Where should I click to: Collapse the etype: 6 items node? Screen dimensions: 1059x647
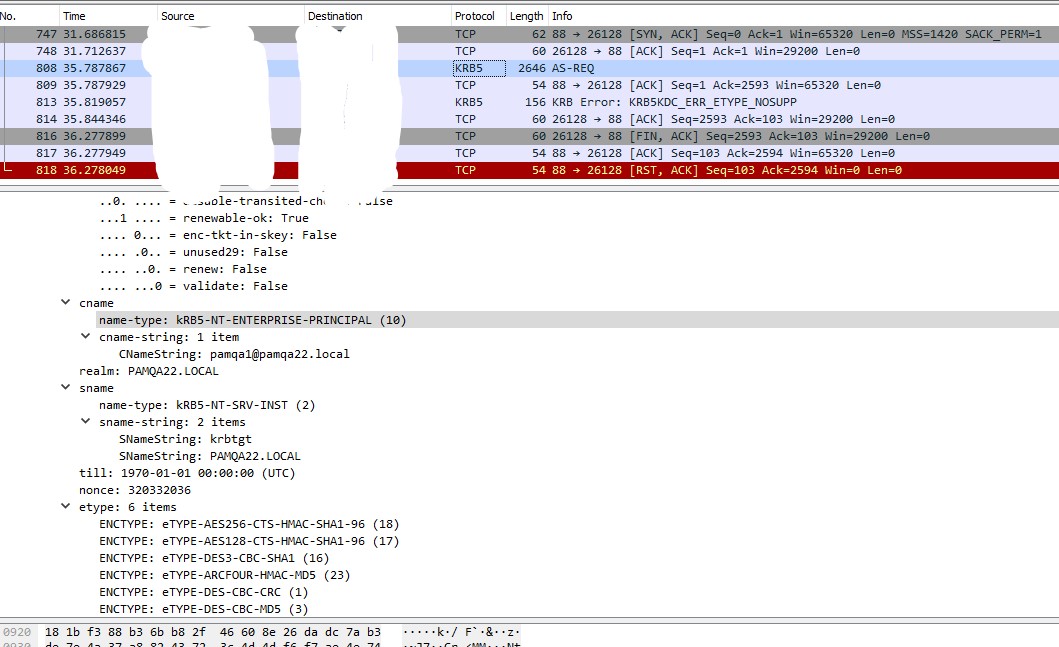(x=66, y=507)
